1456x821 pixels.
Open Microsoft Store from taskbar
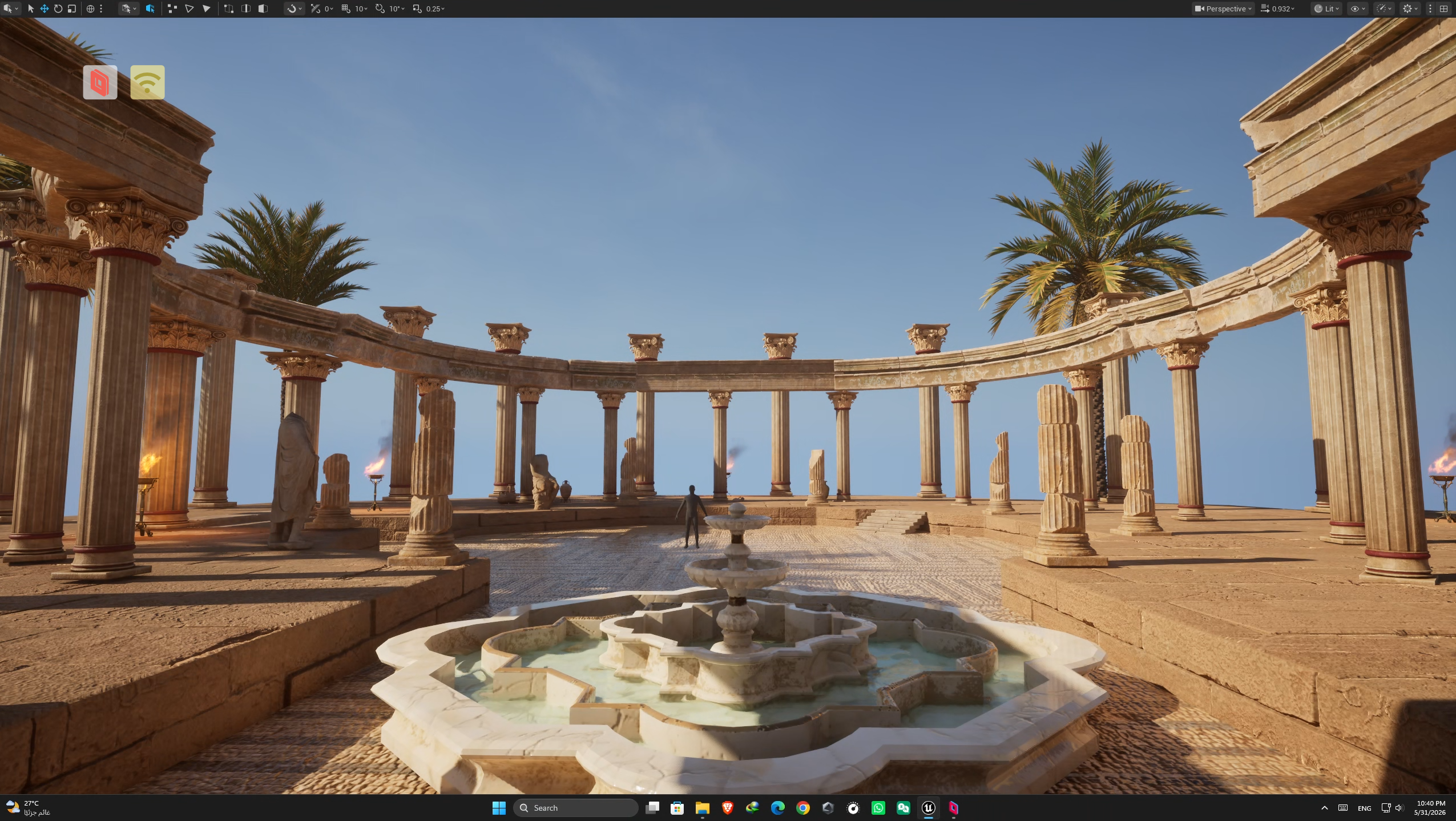coord(677,807)
